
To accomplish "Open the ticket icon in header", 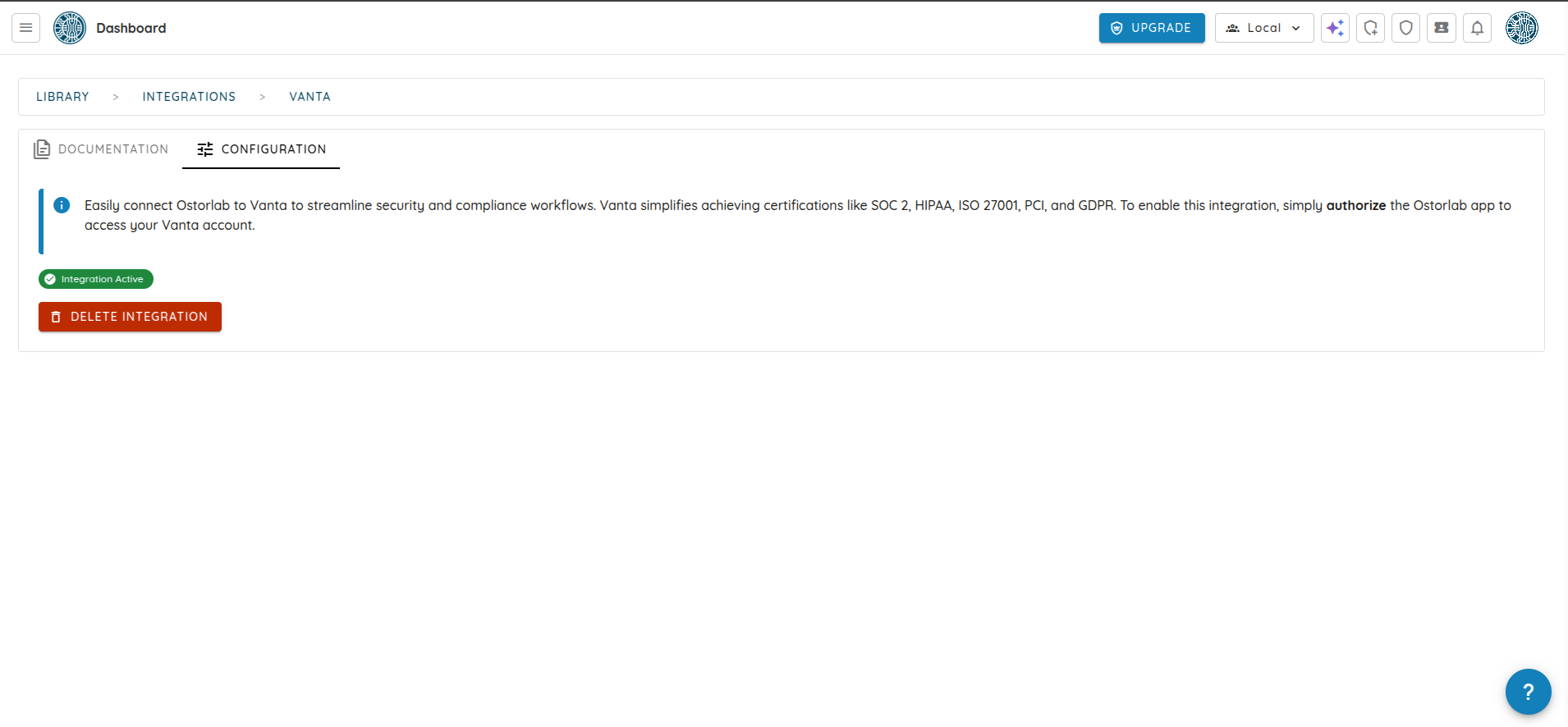I will (x=1441, y=28).
